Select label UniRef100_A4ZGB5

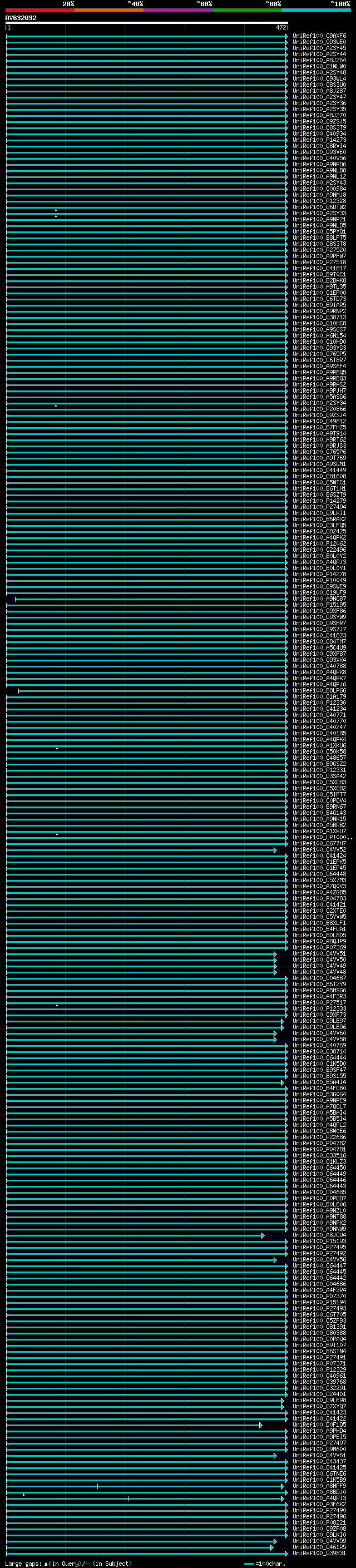(x=319, y=892)
